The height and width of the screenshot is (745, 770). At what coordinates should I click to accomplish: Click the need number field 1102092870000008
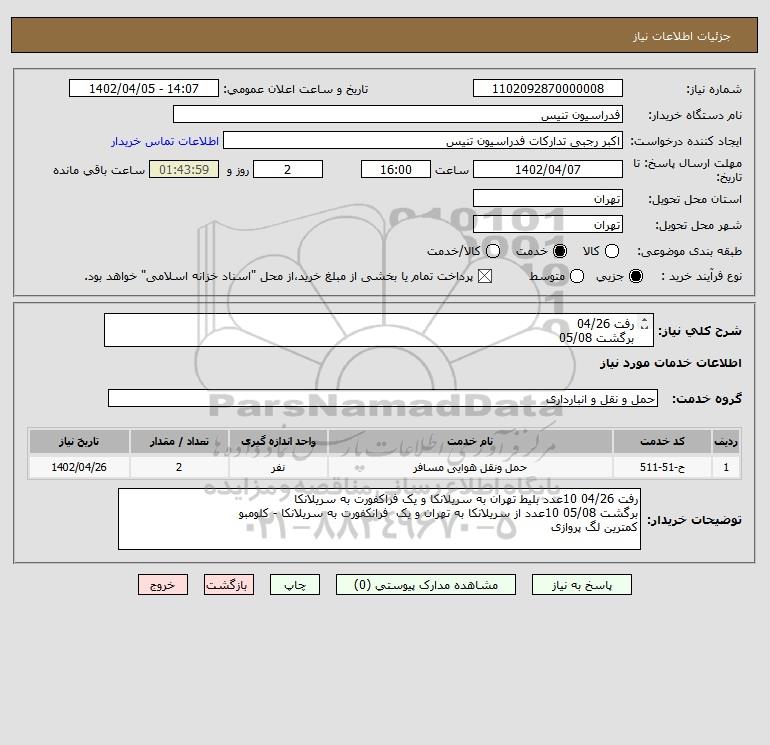[548, 88]
